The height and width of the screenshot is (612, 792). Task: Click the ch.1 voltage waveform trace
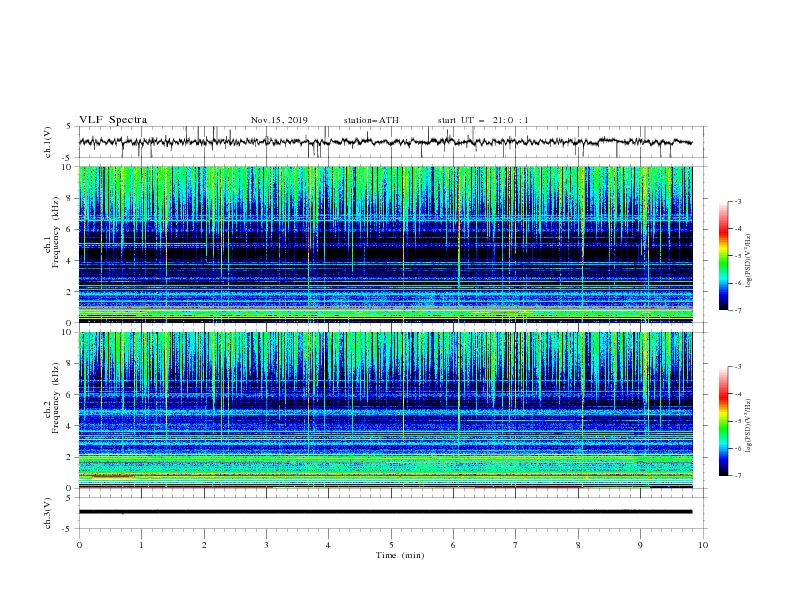[x=385, y=142]
